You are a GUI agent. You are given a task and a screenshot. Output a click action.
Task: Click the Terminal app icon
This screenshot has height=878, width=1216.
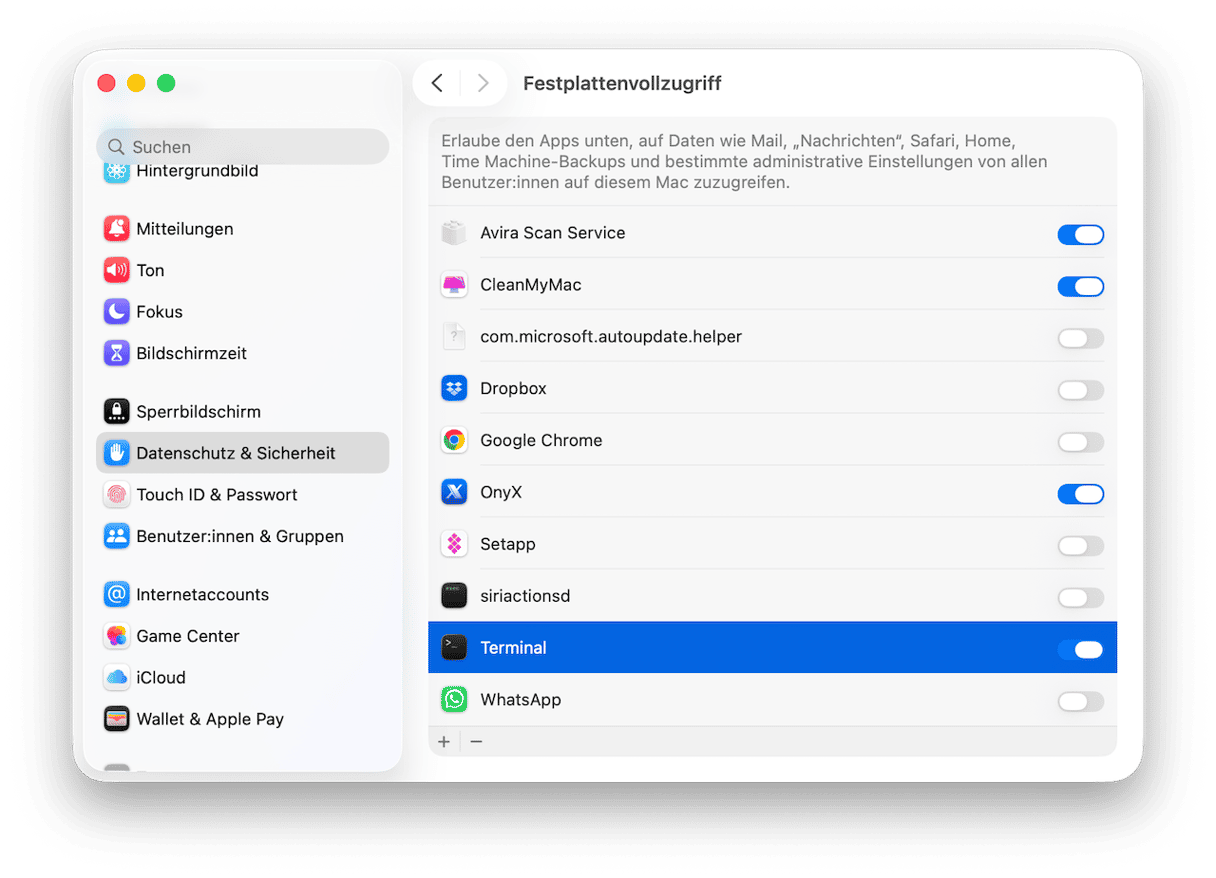click(454, 648)
